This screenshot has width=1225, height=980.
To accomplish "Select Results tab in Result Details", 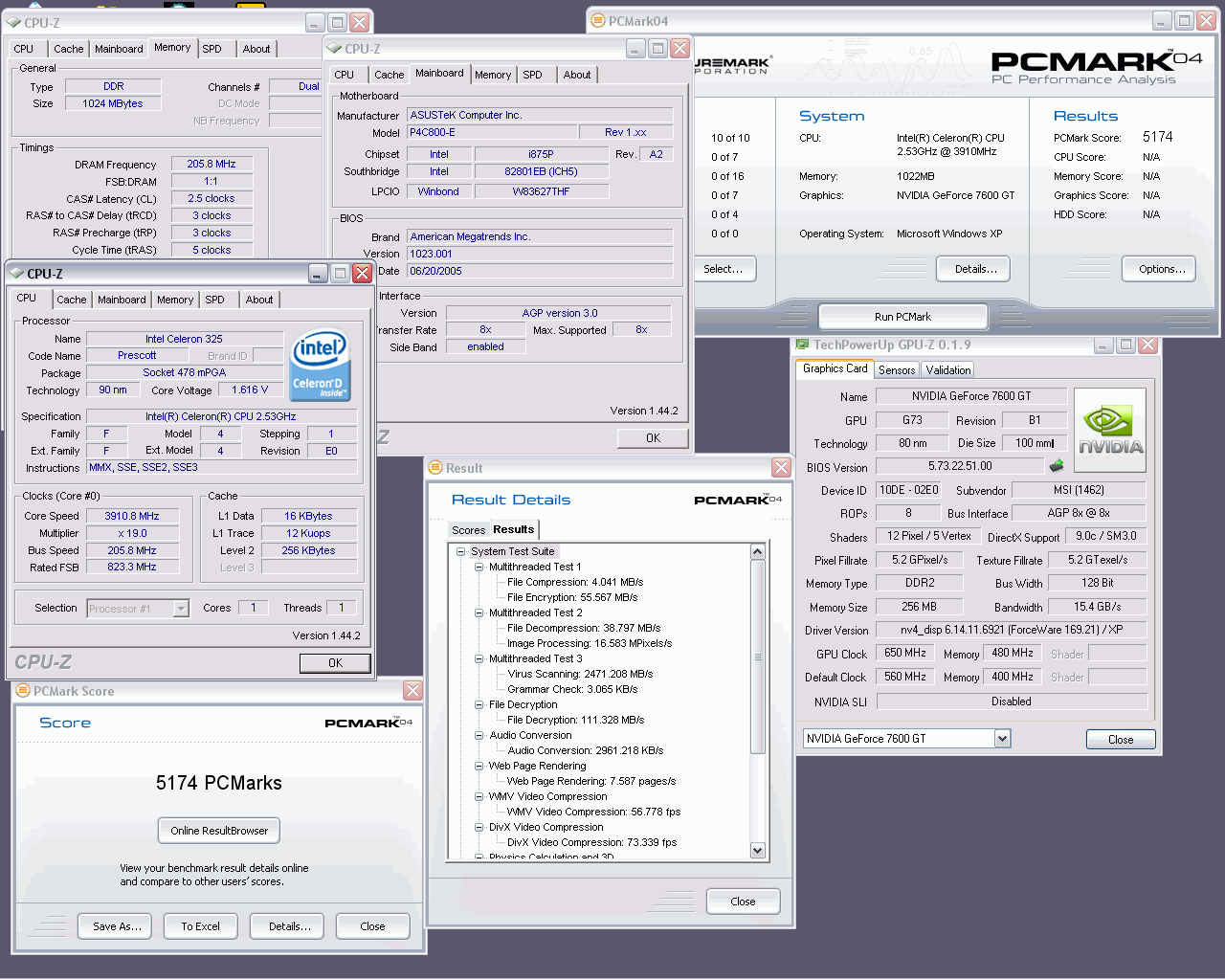I will [514, 529].
